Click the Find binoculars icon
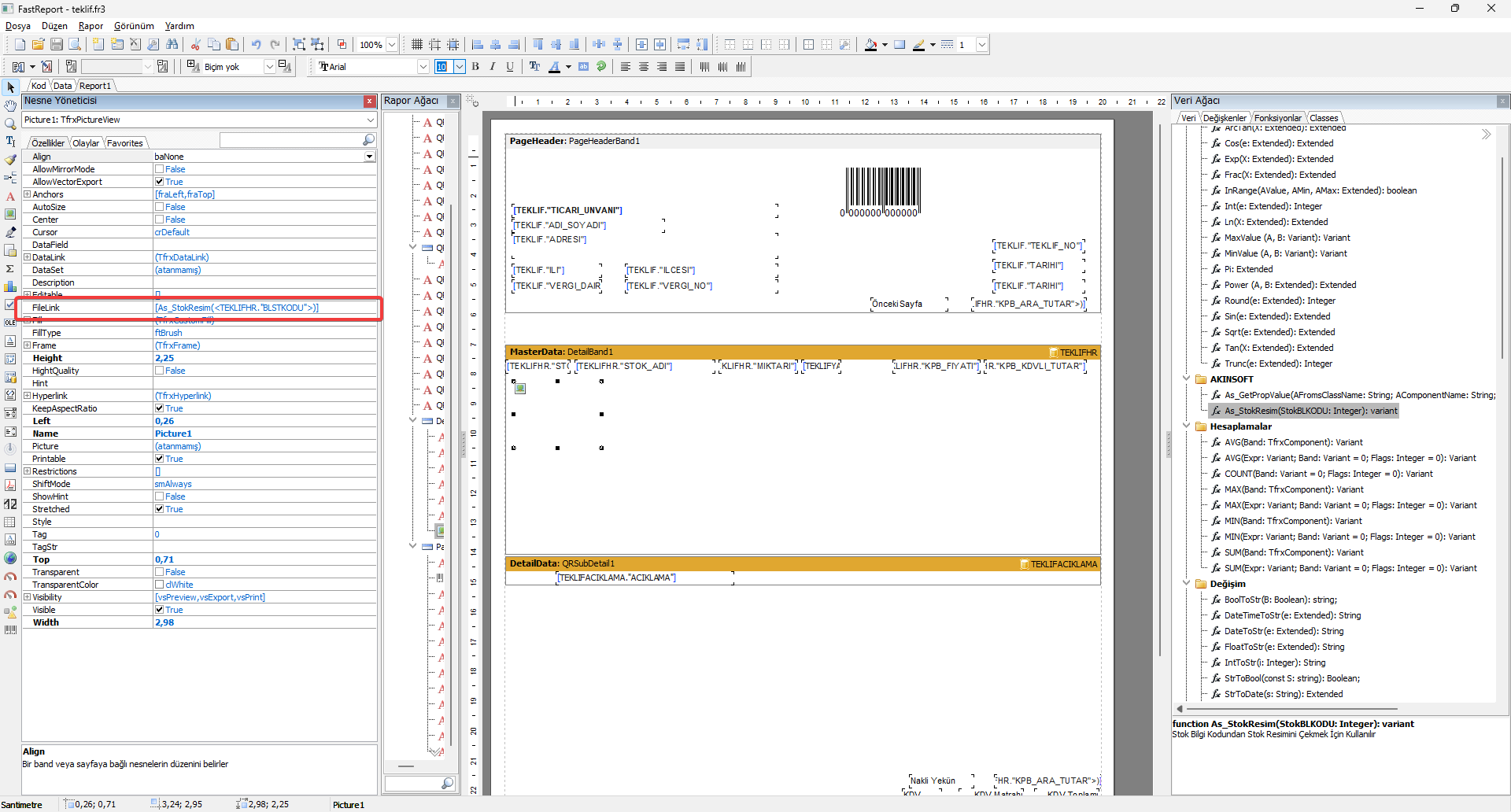The image size is (1511, 812). point(172,45)
